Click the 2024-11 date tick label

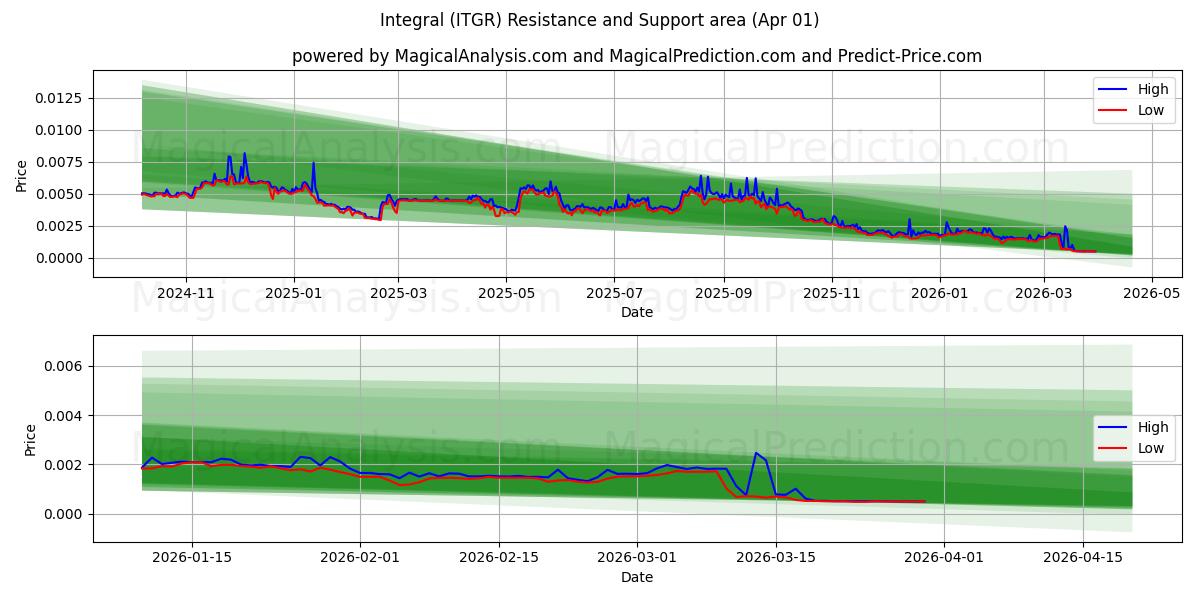pos(186,293)
